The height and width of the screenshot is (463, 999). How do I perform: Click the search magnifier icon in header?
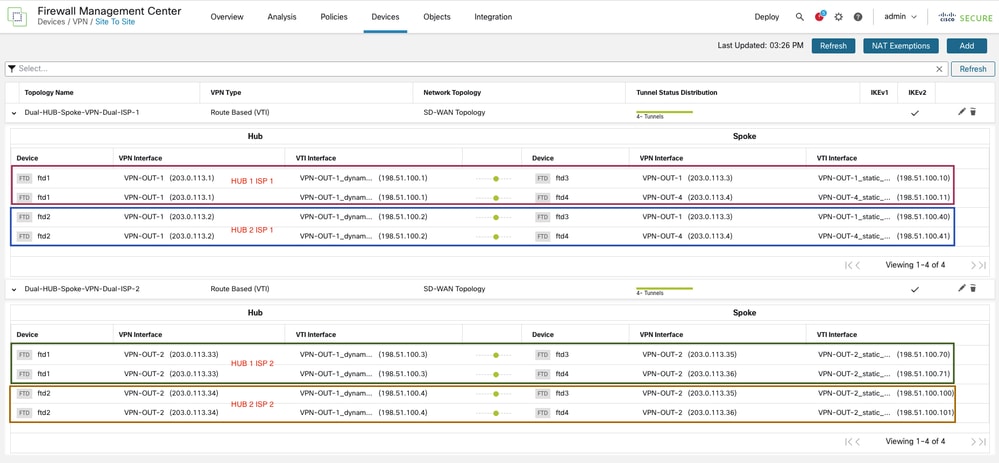799,17
